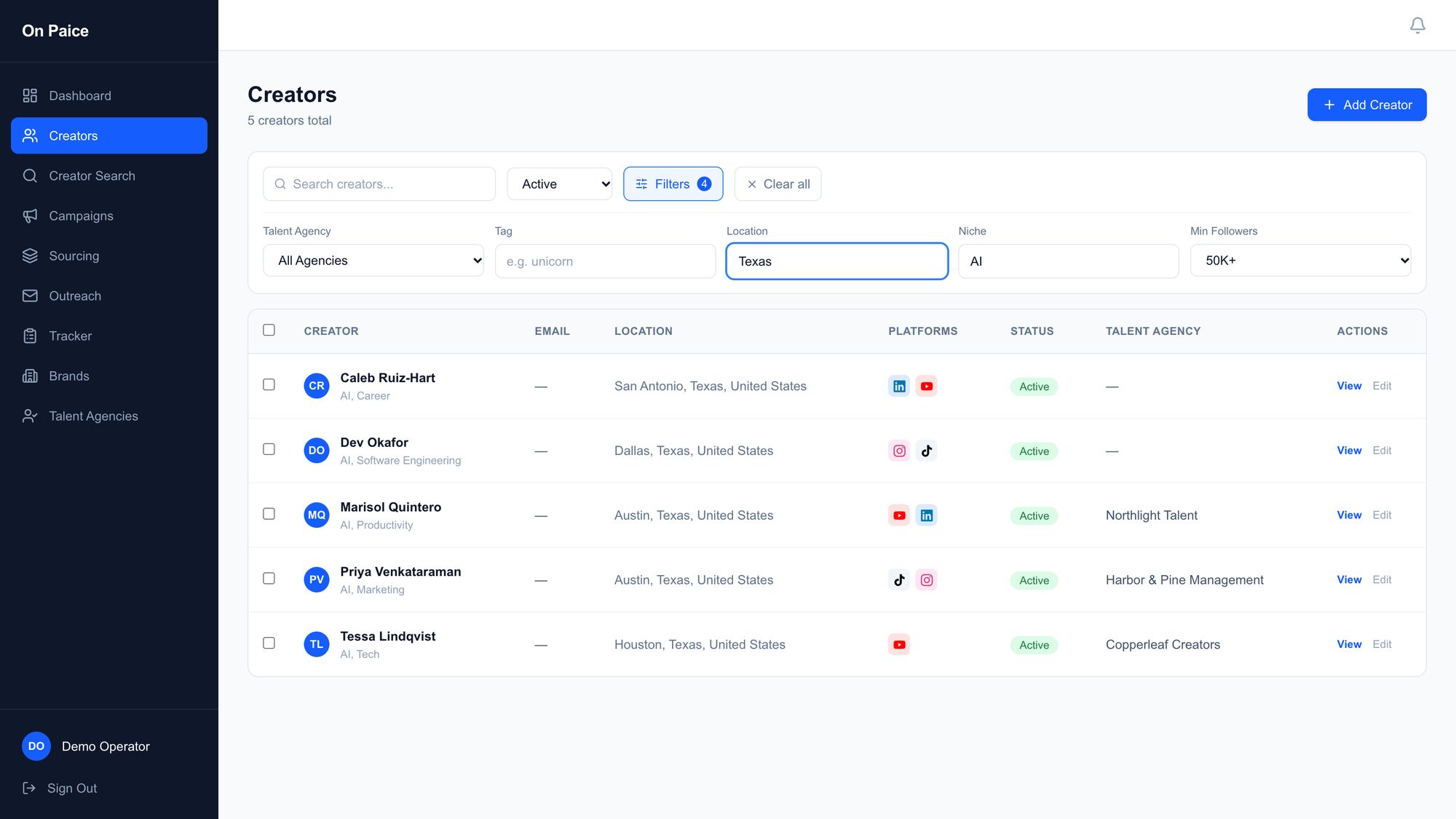Go to Dashboard in sidebar
1456x819 pixels.
point(109,95)
